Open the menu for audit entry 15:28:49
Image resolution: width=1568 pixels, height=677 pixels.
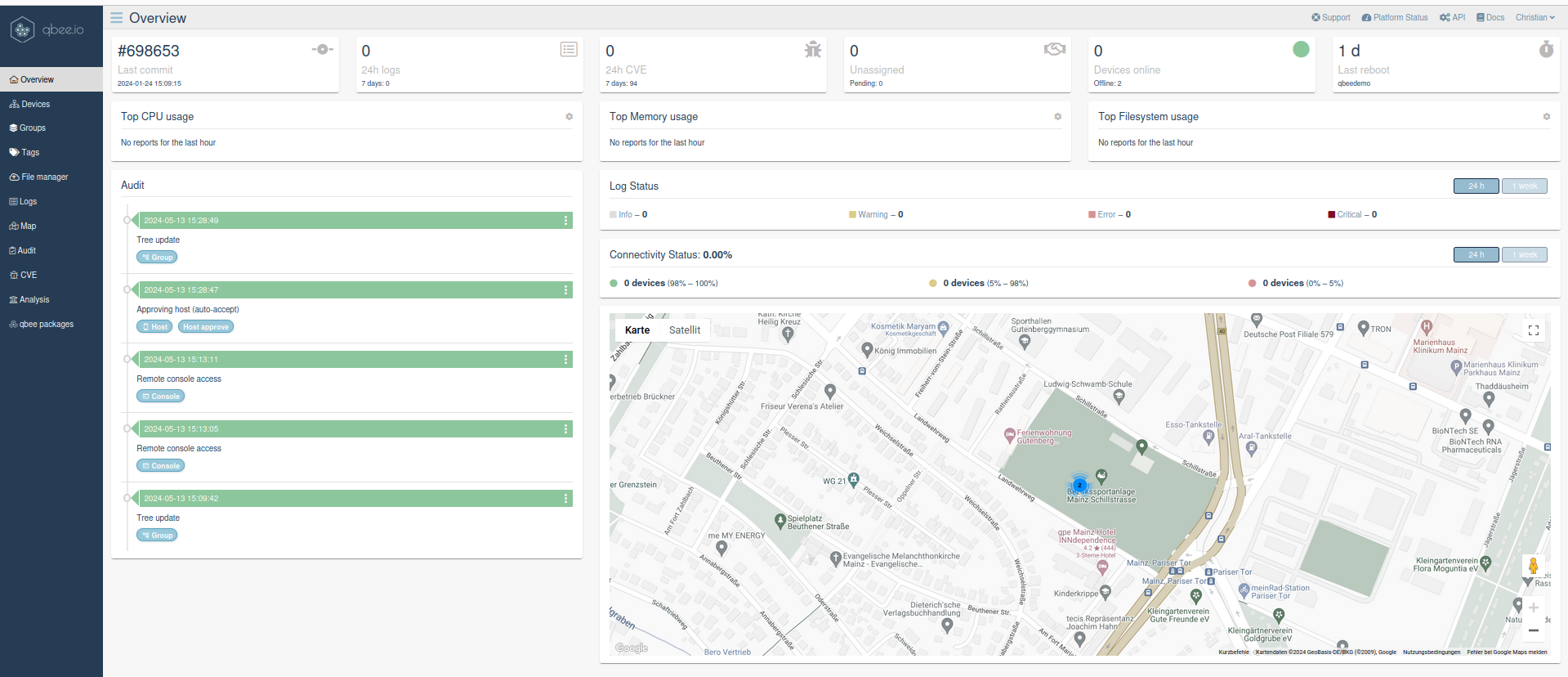pyautogui.click(x=565, y=221)
